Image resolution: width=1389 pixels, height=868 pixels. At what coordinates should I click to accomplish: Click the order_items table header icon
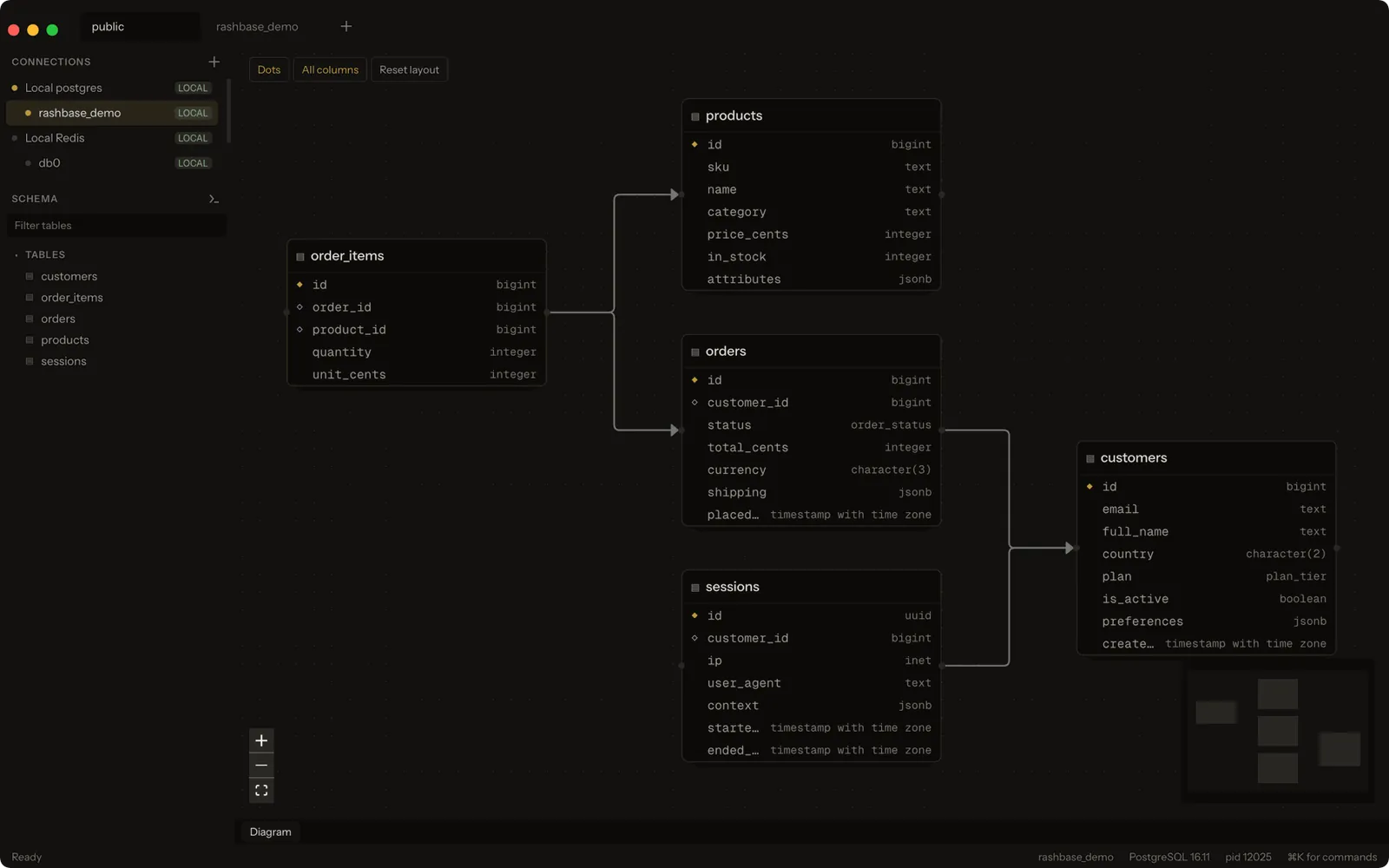(x=300, y=256)
